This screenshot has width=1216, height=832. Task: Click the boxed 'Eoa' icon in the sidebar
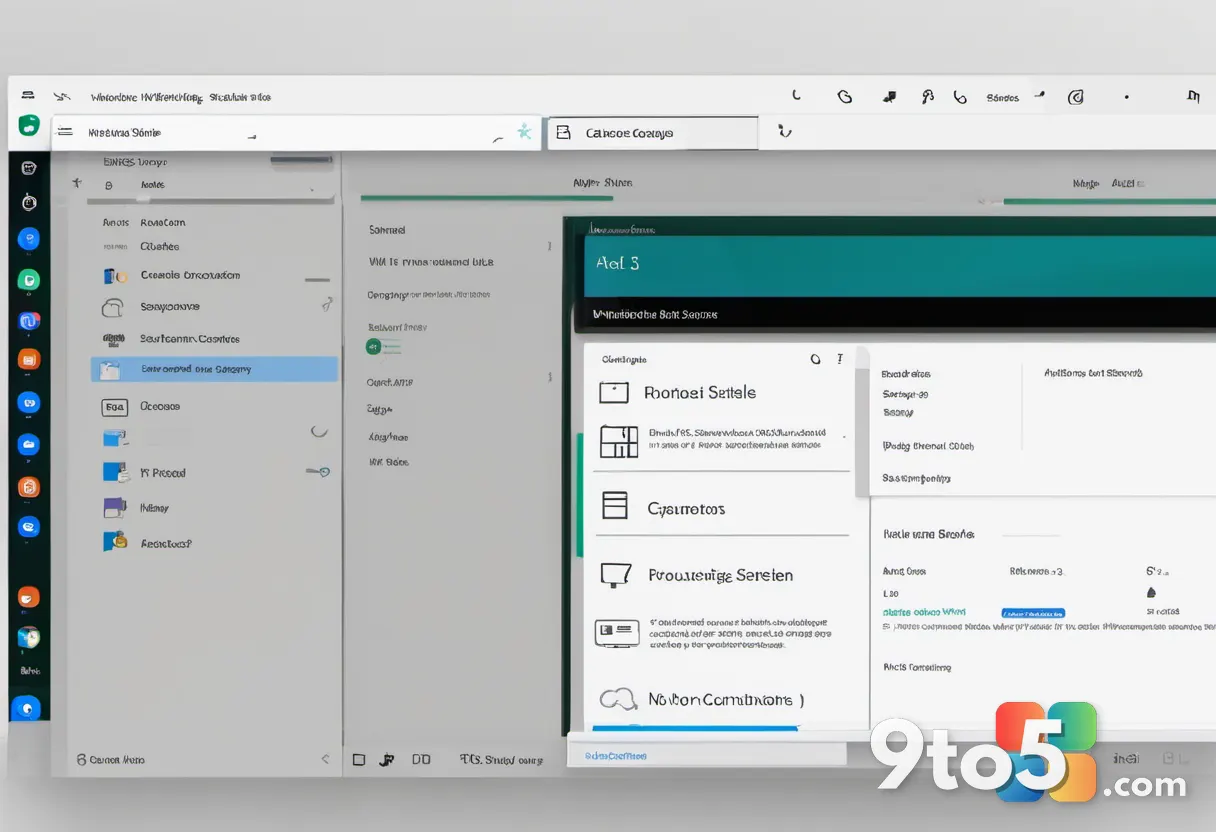pos(115,407)
